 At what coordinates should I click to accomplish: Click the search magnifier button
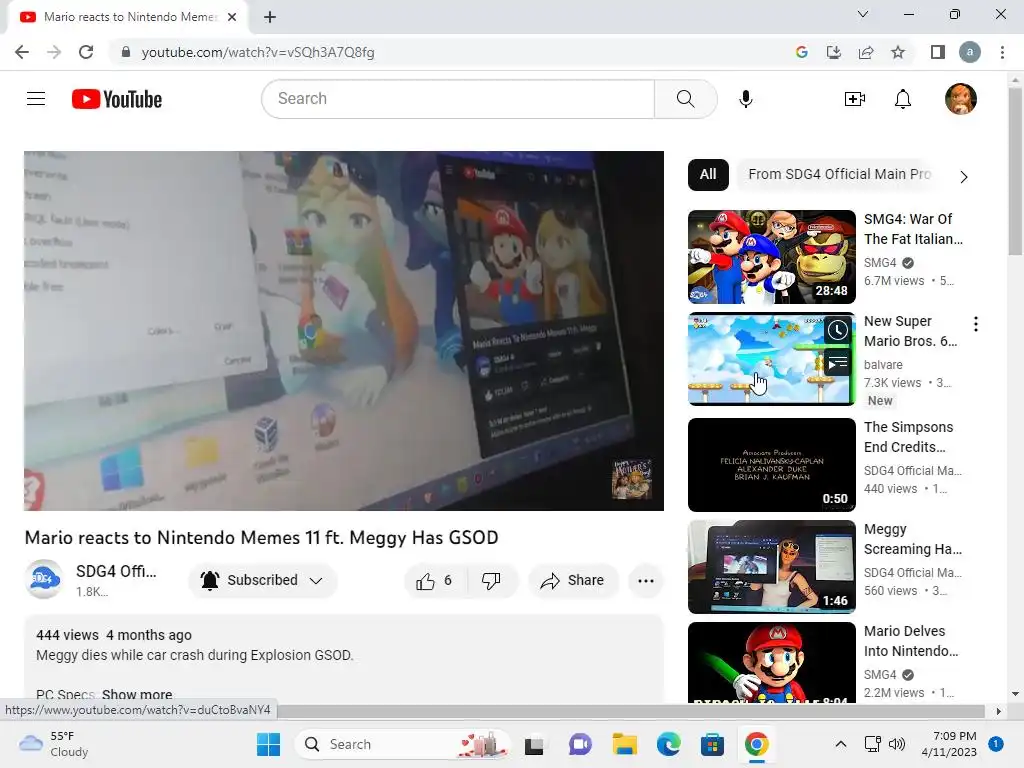click(685, 99)
